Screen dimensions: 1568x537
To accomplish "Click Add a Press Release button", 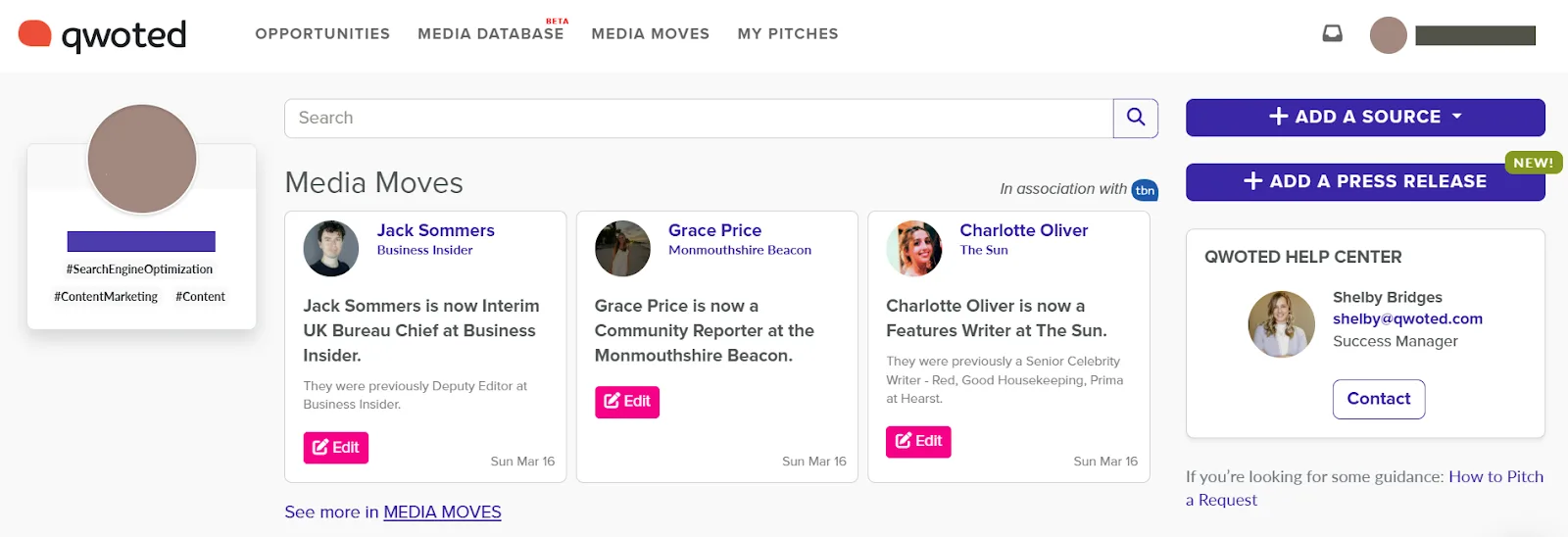I will point(1365,181).
